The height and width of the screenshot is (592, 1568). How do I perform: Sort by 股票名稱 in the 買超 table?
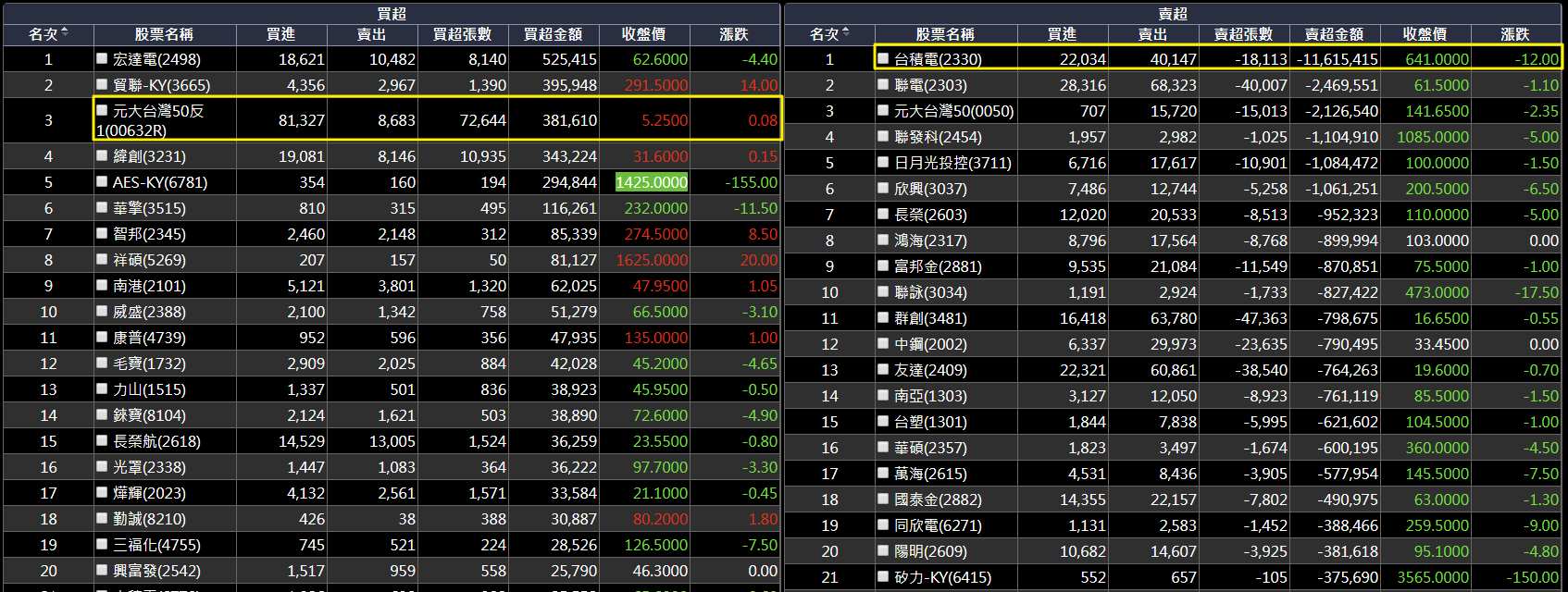164,34
